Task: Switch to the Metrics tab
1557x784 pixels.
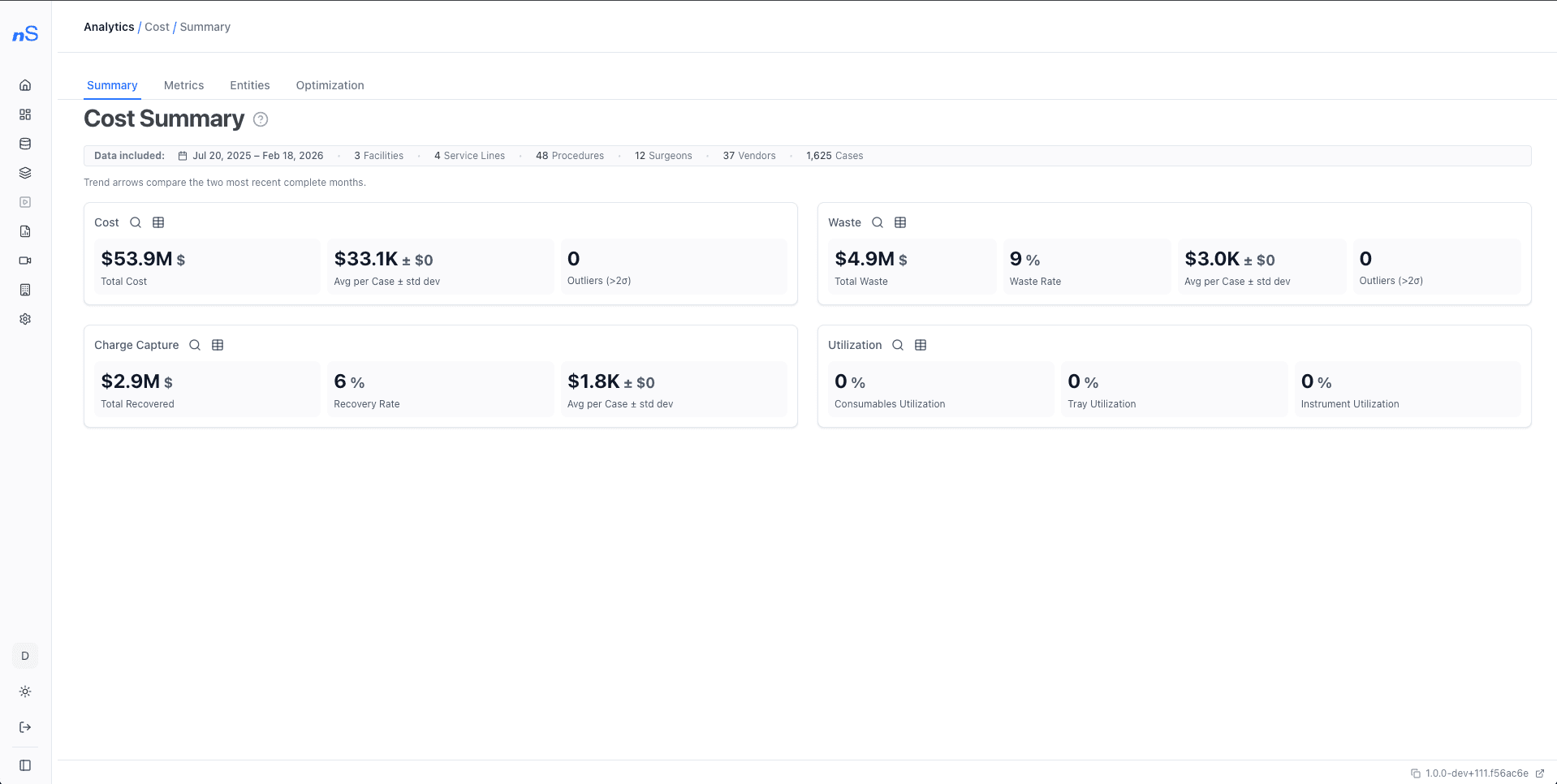Action: (x=184, y=85)
